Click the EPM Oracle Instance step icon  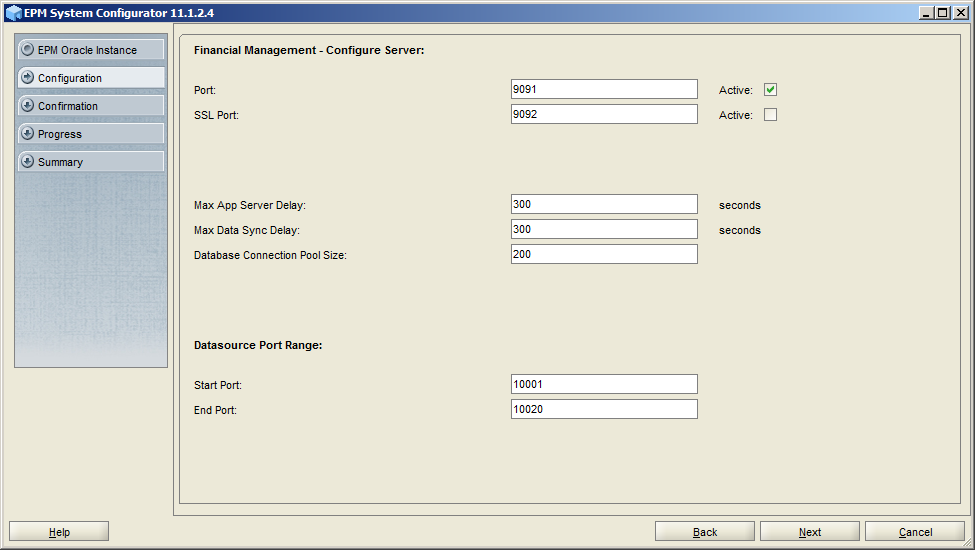point(27,49)
